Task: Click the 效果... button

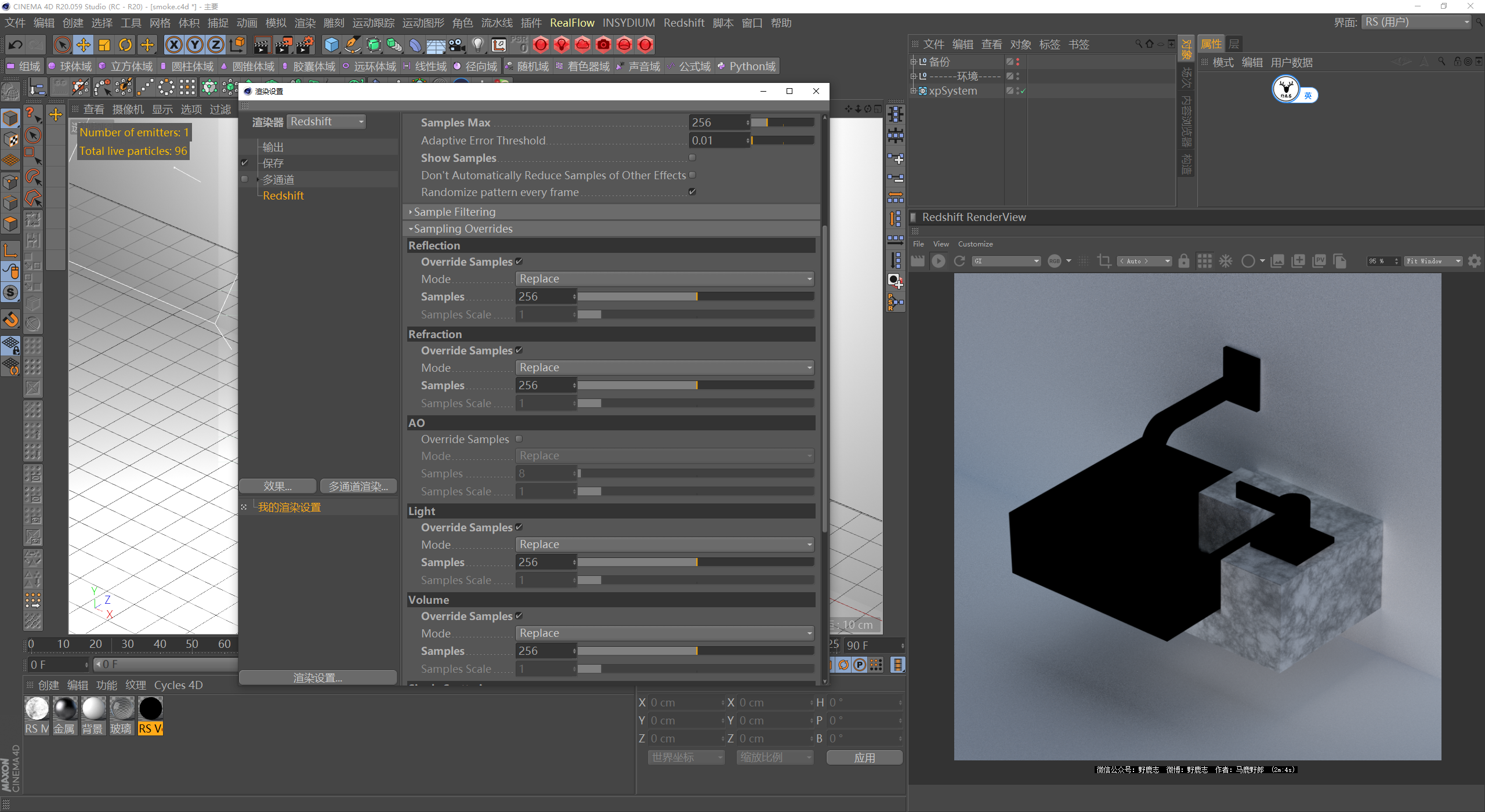Action: (278, 487)
